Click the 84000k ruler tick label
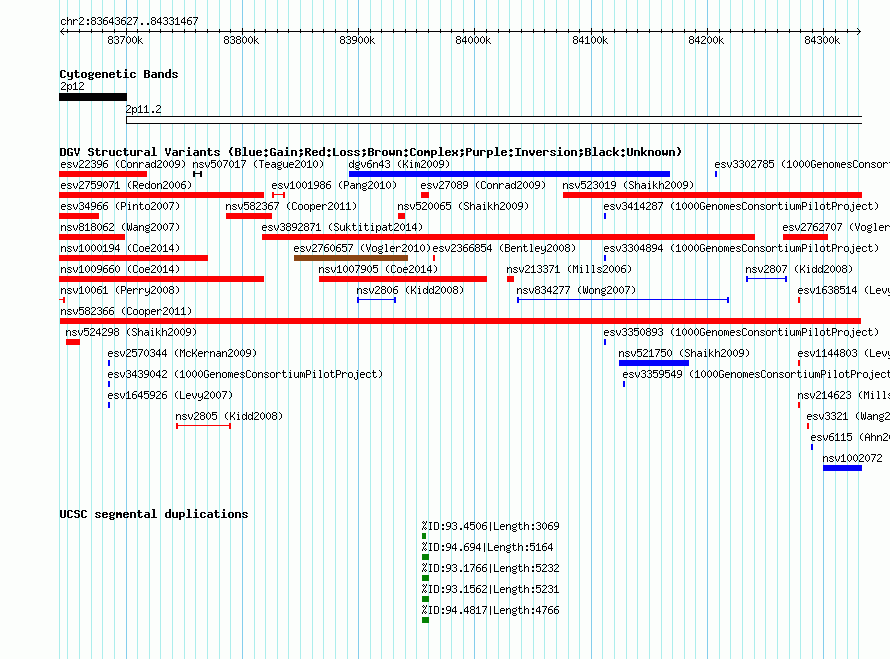The width and height of the screenshot is (890, 659). tap(473, 40)
